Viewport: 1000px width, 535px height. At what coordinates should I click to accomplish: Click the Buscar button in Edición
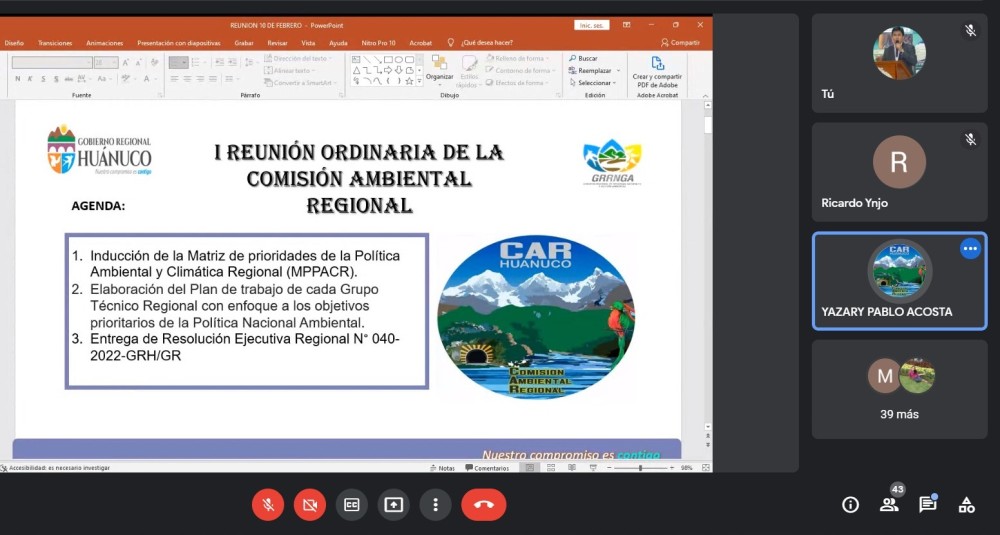(584, 59)
